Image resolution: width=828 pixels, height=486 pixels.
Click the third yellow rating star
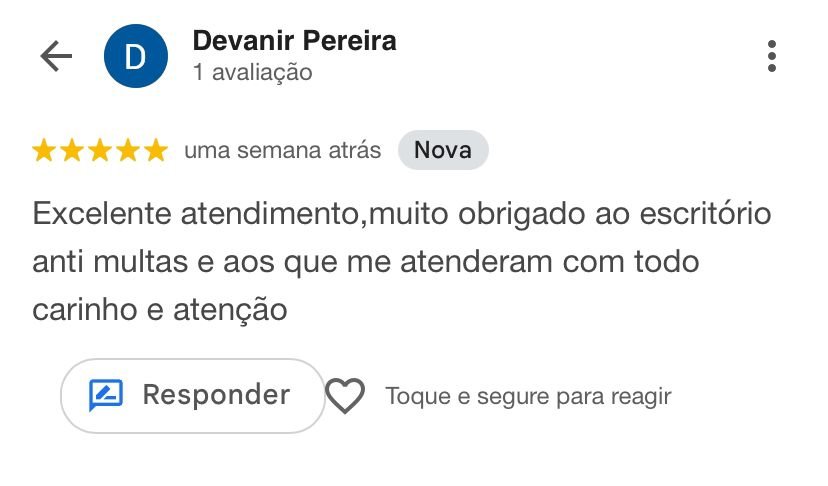(100, 151)
